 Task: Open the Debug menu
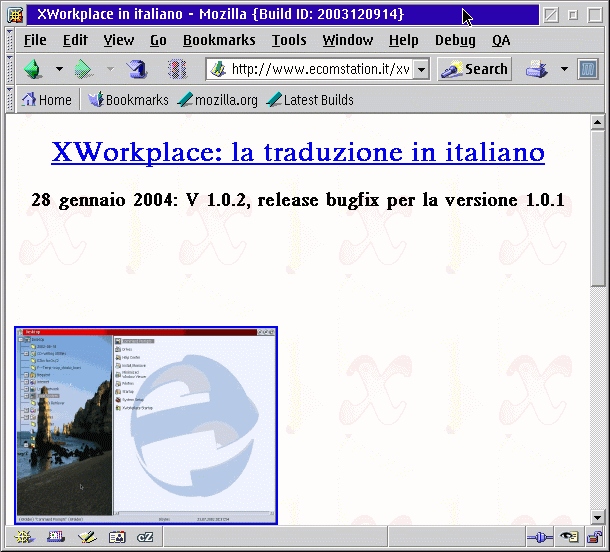(455, 40)
